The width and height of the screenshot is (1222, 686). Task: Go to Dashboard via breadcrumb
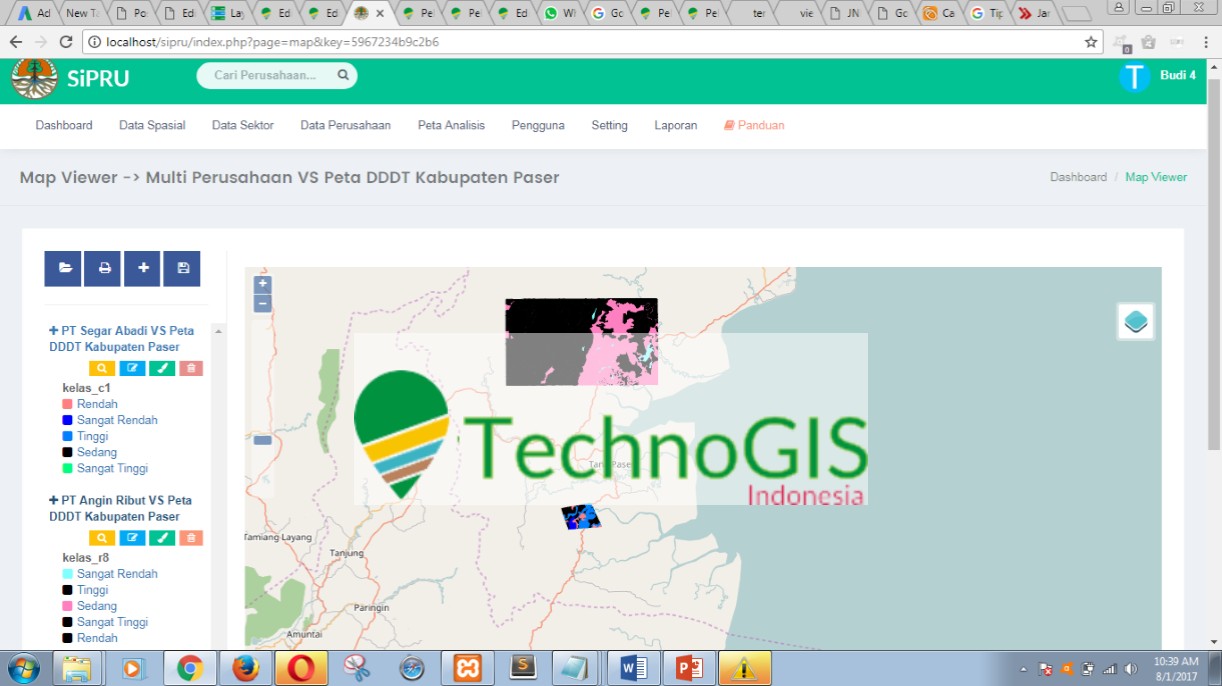[x=1078, y=177]
